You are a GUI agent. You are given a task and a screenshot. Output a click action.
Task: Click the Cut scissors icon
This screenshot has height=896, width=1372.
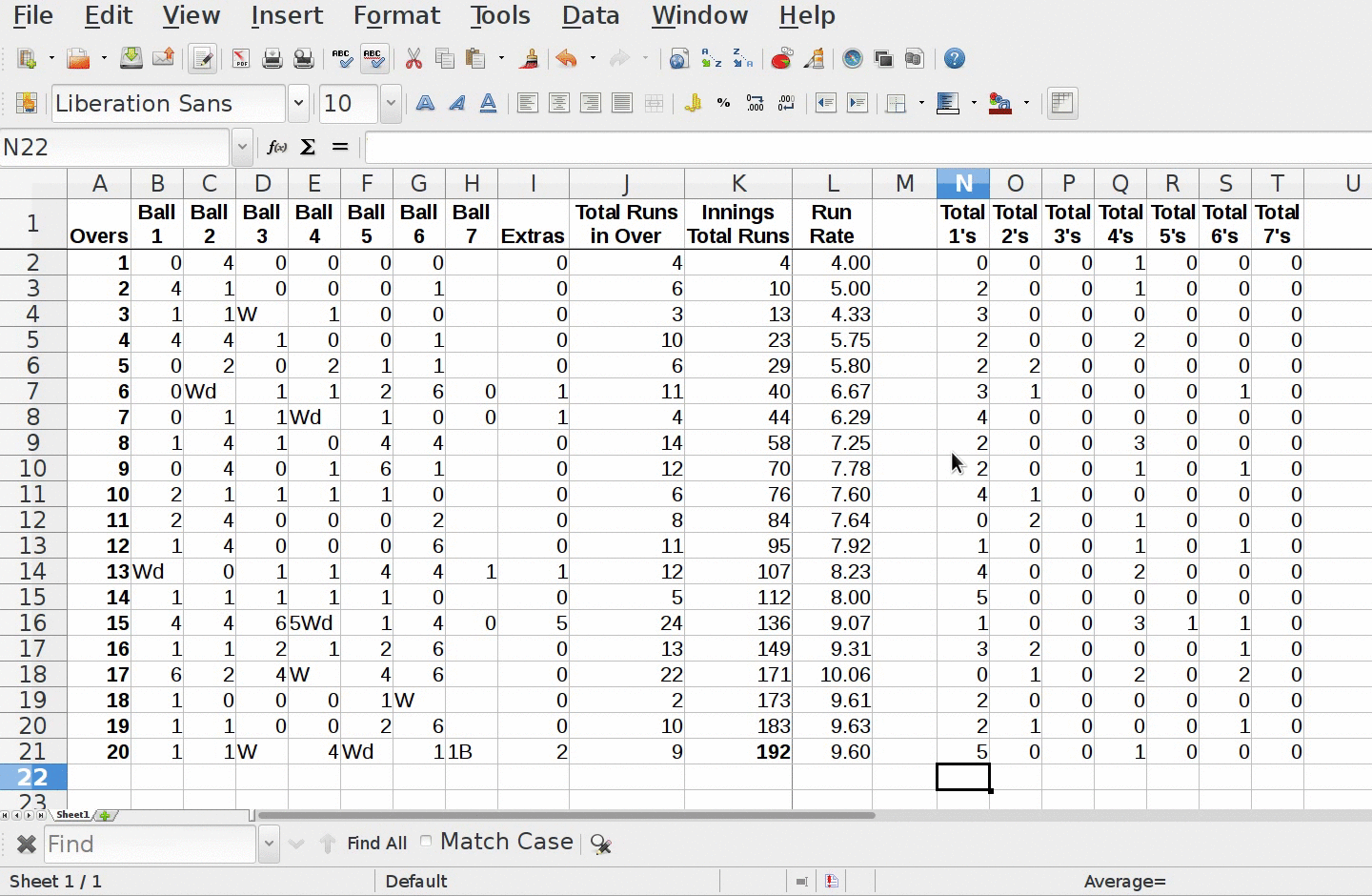point(414,59)
